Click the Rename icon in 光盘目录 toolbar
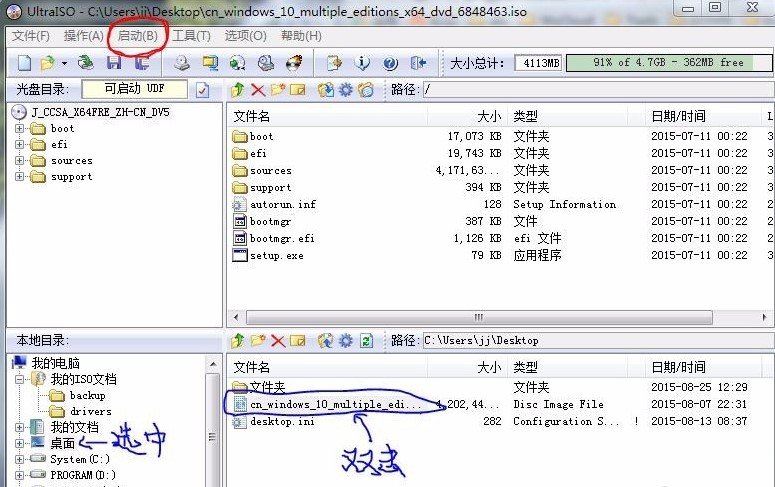 tap(298, 90)
